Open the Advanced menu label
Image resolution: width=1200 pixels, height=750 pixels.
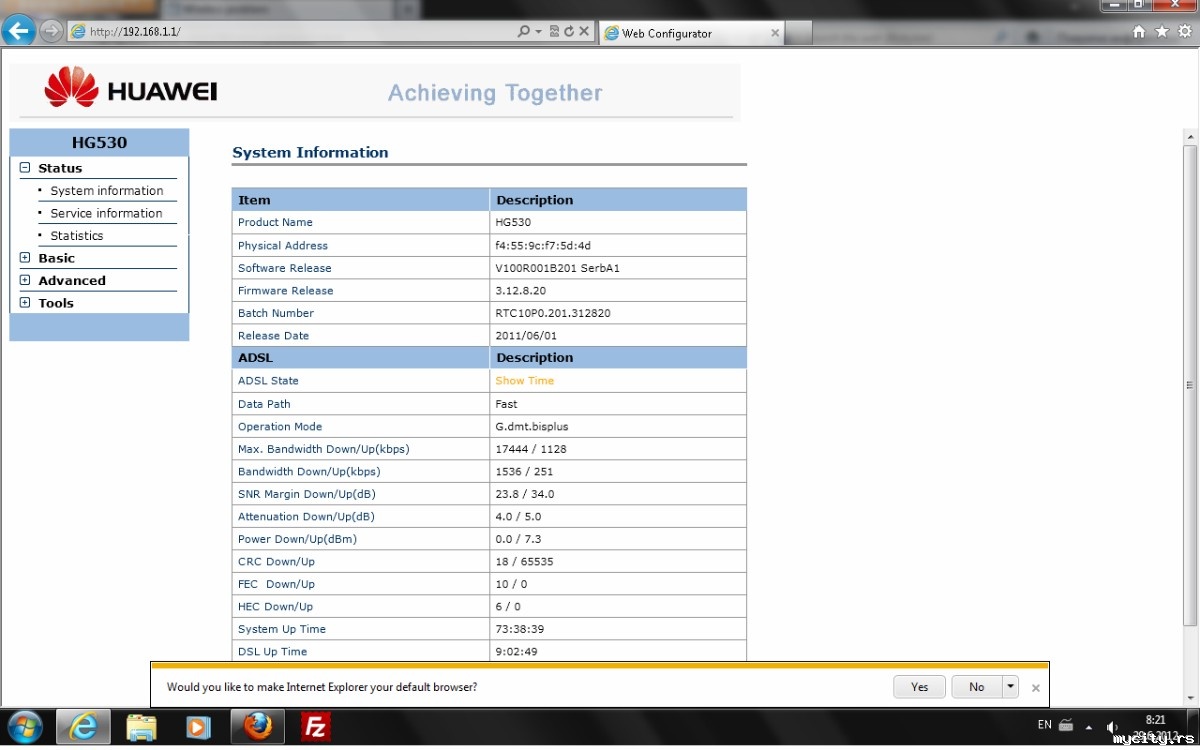72,281
